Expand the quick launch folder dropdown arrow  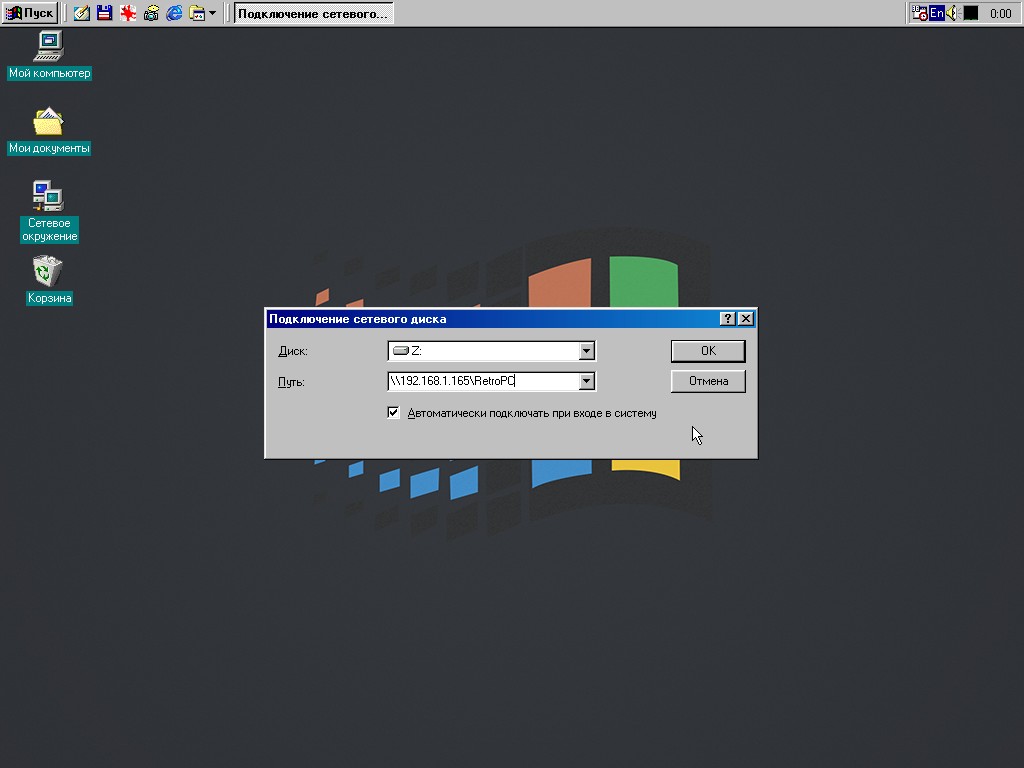coord(212,13)
